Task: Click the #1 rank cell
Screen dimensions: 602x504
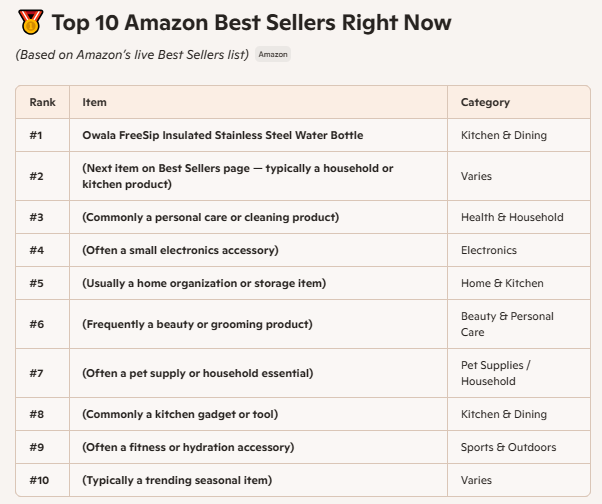Action: point(38,135)
